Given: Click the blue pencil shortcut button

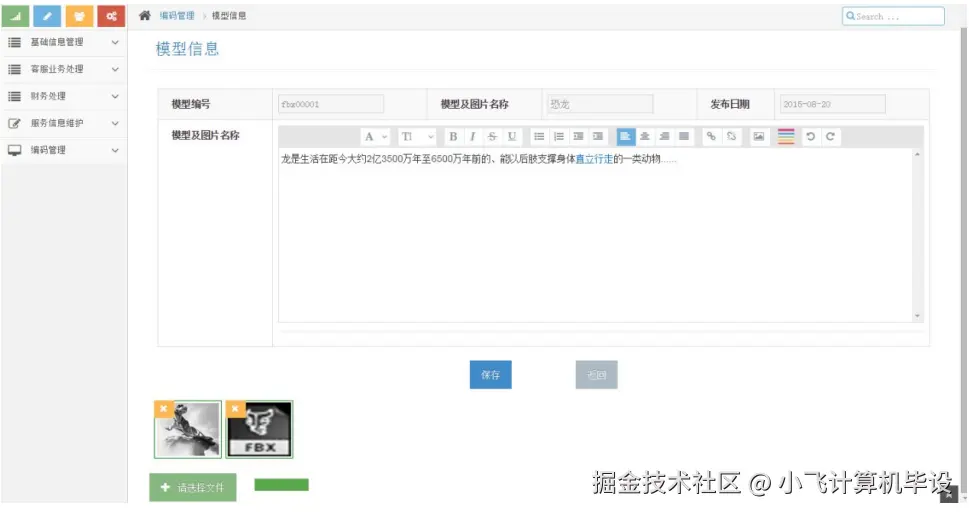Looking at the screenshot, I should tap(47, 16).
